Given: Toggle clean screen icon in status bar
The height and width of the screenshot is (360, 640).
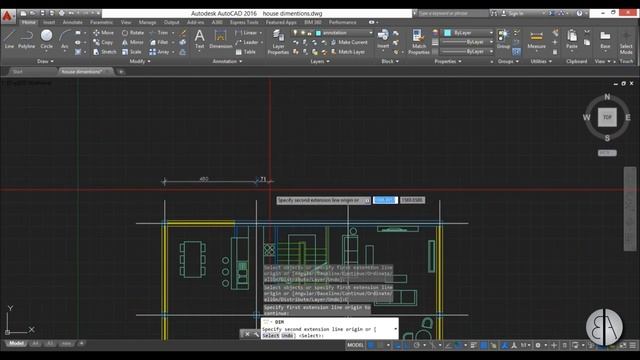Looking at the screenshot, I should [x=623, y=345].
